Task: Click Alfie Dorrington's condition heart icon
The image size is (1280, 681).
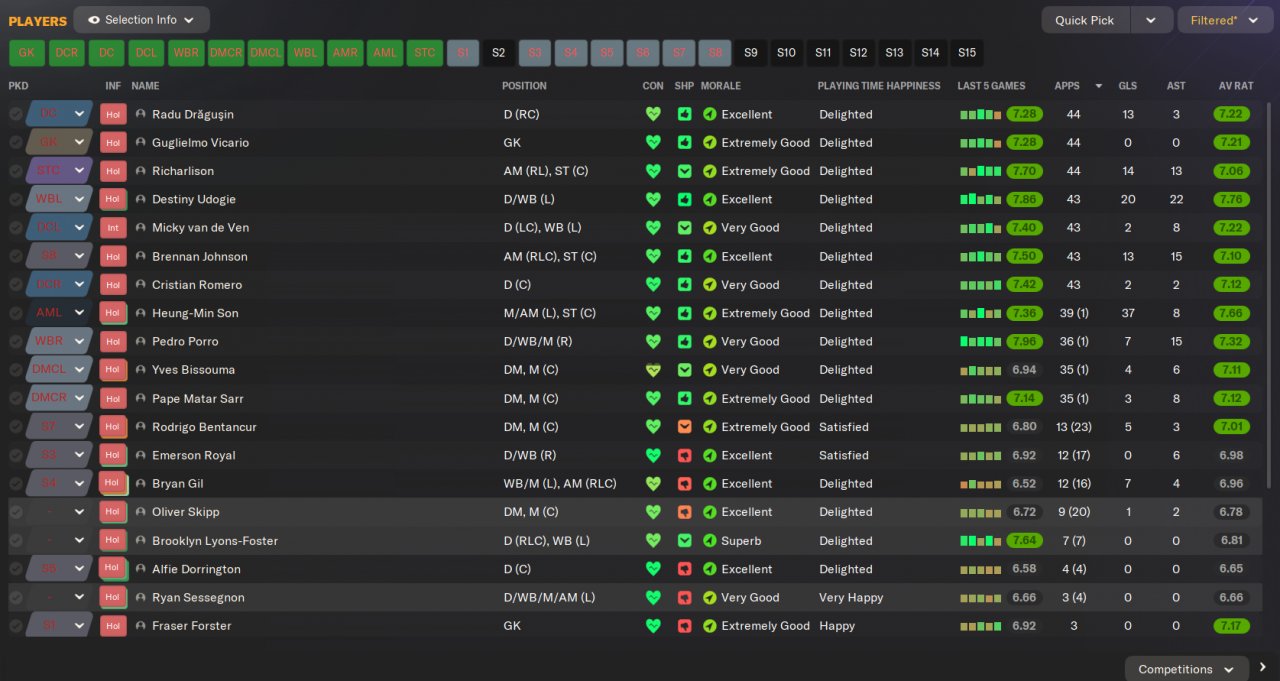Action: 653,569
